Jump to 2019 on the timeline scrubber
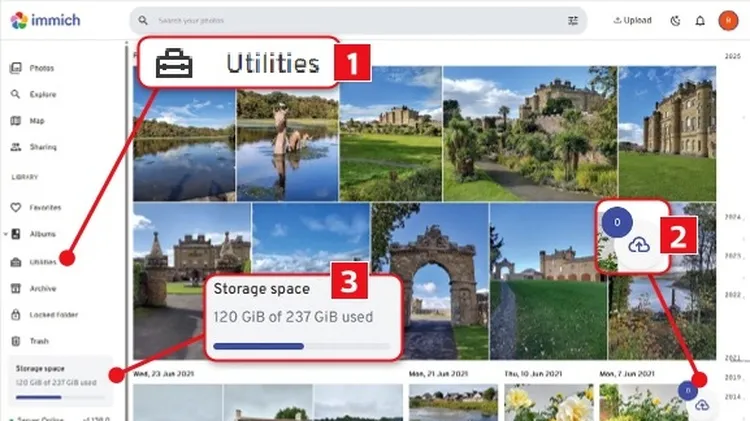Viewport: 750px width, 421px height. point(732,377)
